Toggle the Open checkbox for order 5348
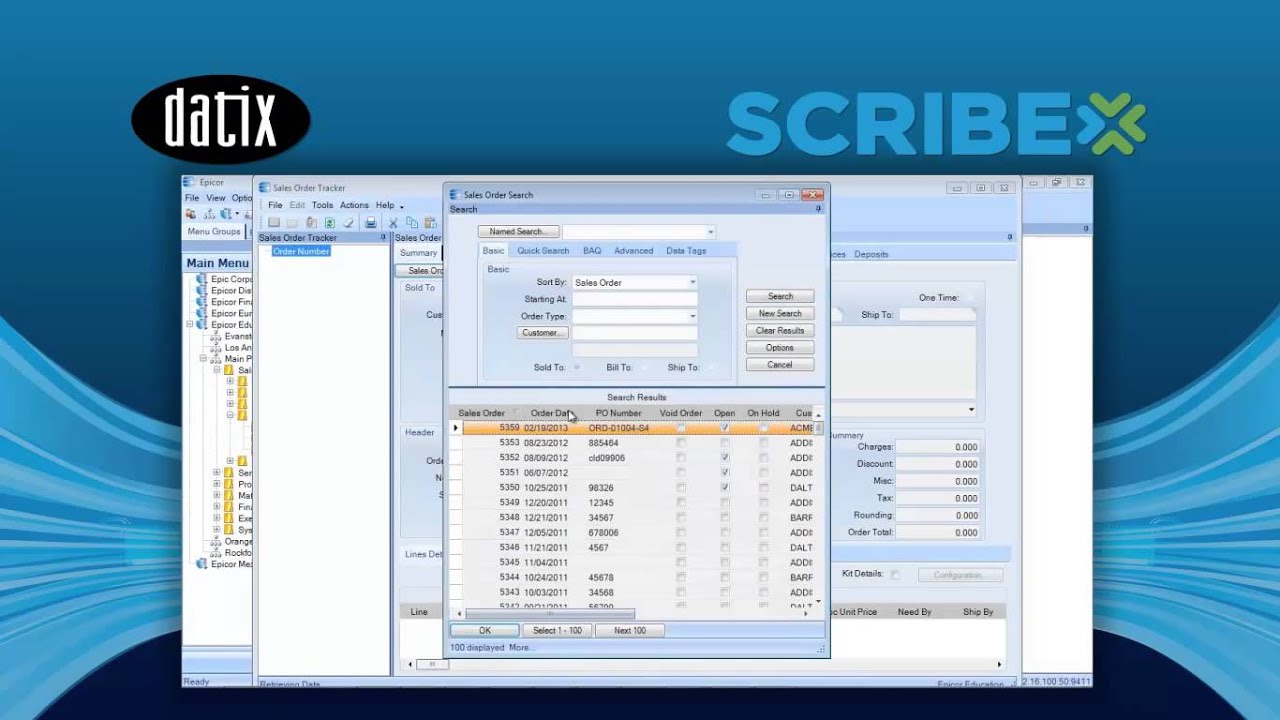Viewport: 1280px width, 720px height. click(725, 518)
